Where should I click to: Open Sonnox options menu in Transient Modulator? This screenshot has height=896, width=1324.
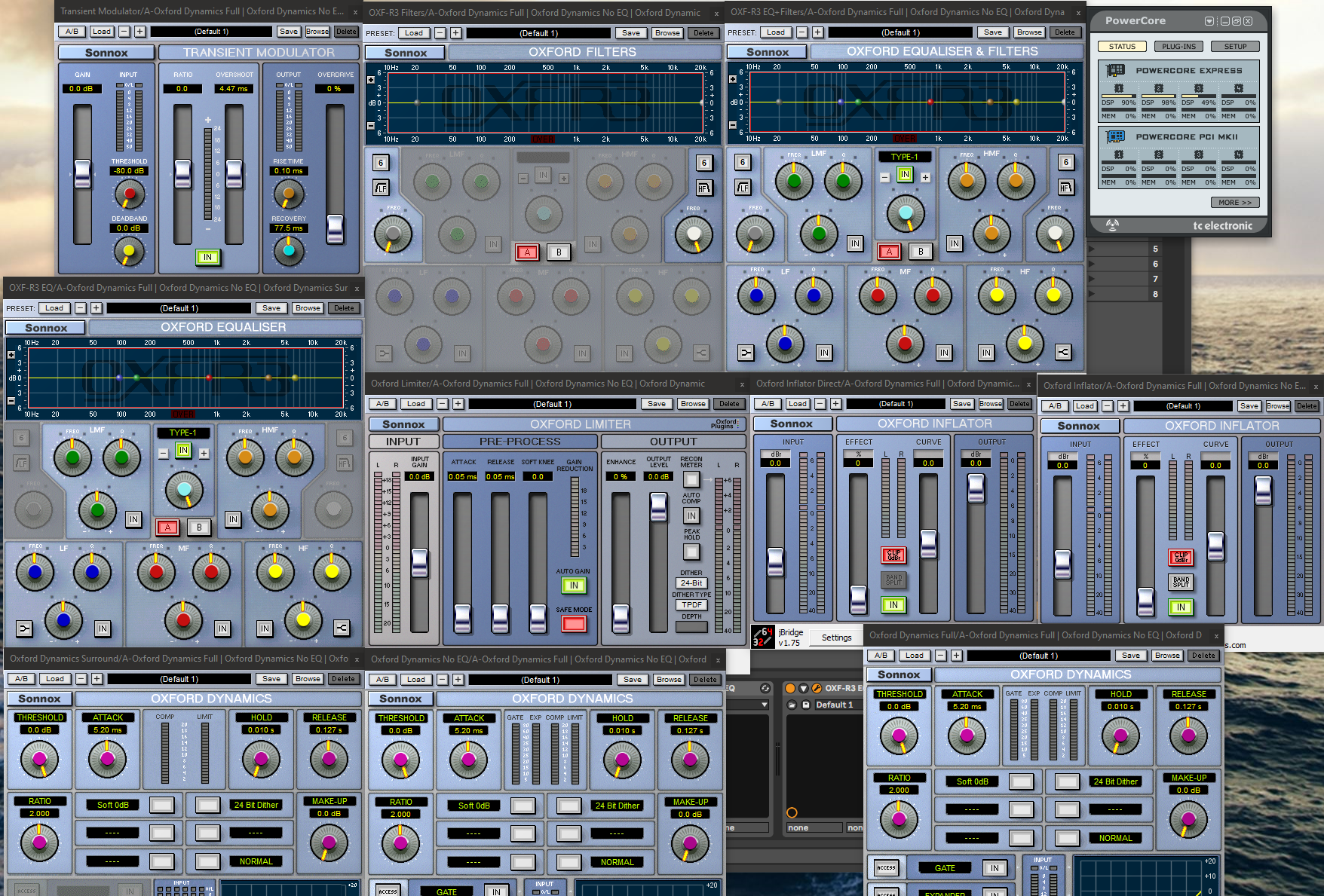(106, 53)
